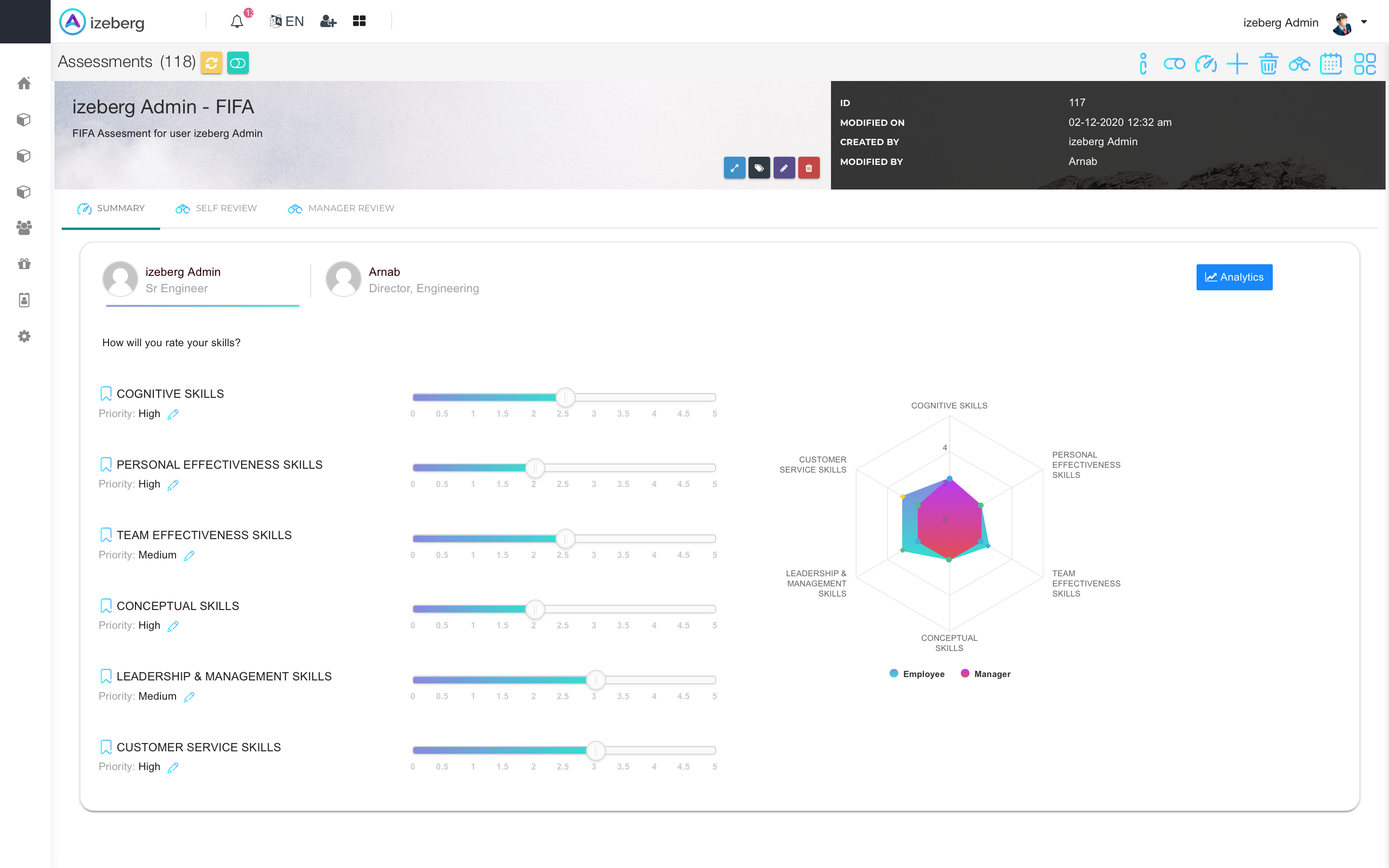Open the EN language selector

[287, 22]
